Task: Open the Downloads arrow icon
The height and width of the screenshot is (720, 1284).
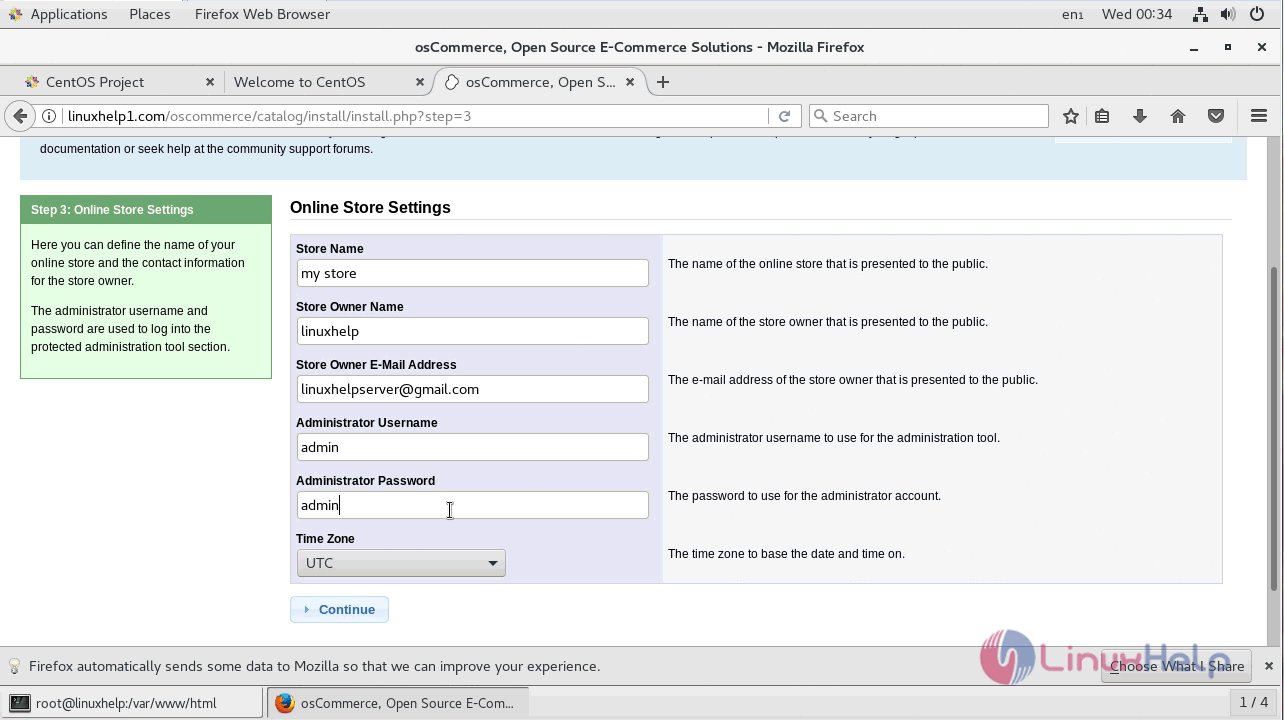Action: (1139, 116)
